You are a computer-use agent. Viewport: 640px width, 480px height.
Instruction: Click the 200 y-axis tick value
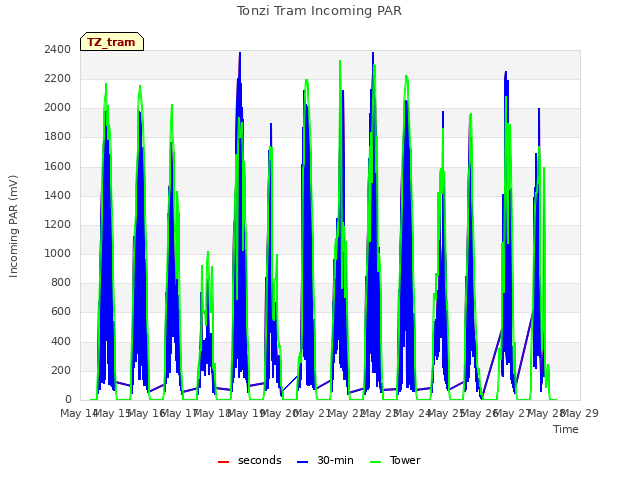(x=61, y=370)
